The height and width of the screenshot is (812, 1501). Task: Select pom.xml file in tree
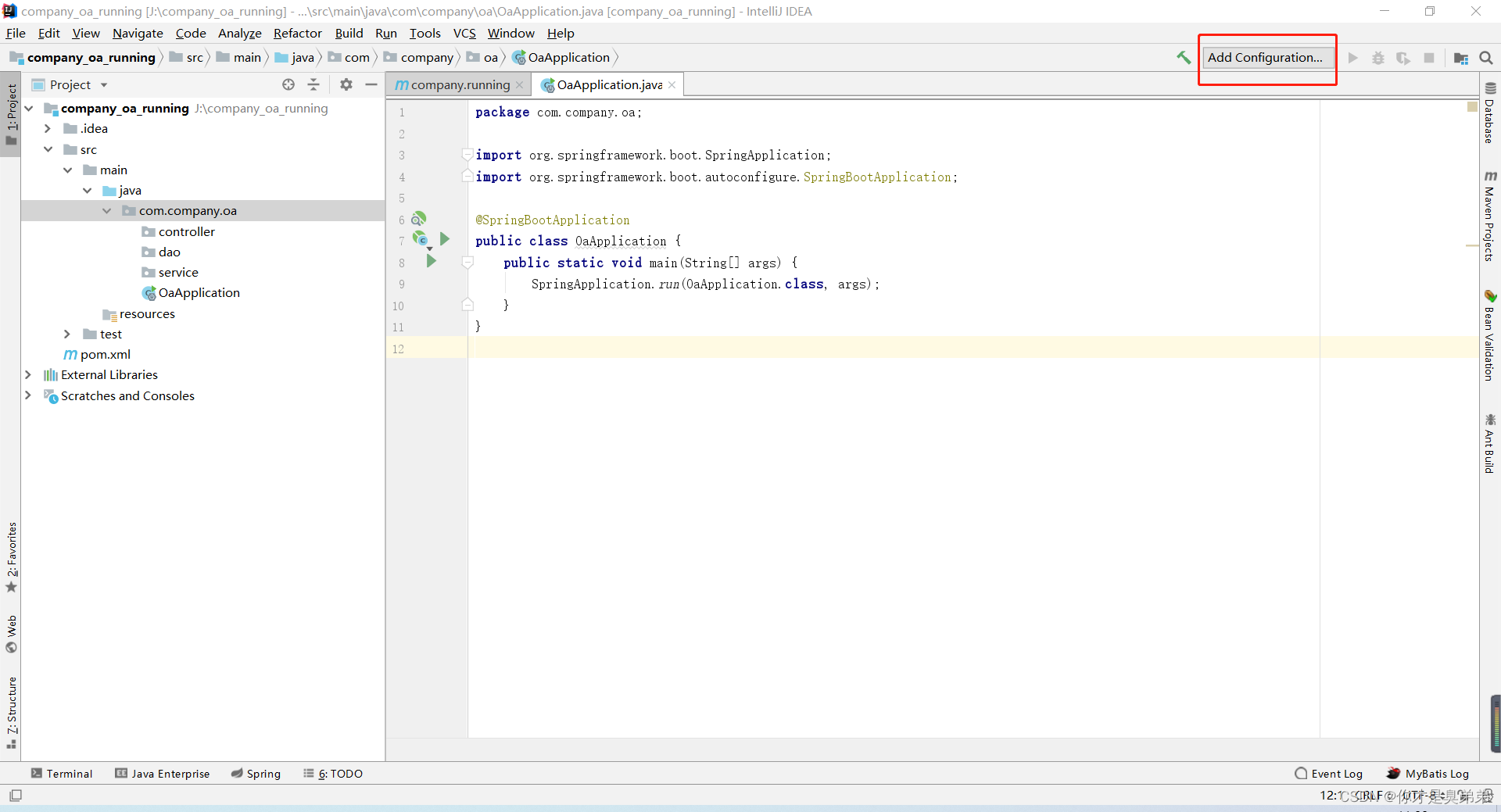(x=97, y=354)
